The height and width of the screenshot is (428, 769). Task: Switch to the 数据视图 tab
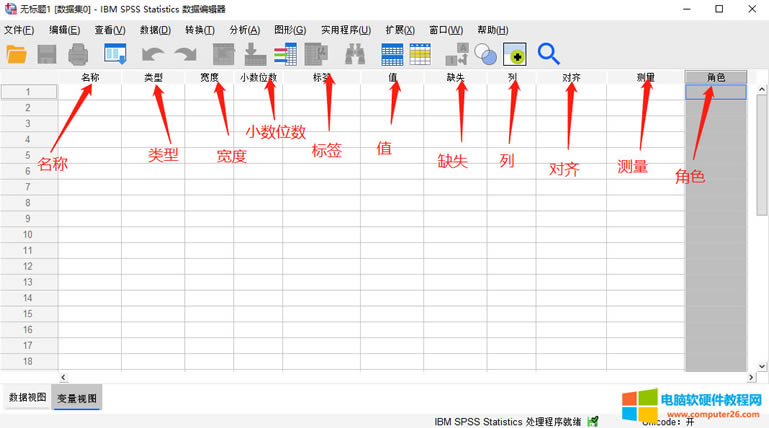[28, 398]
